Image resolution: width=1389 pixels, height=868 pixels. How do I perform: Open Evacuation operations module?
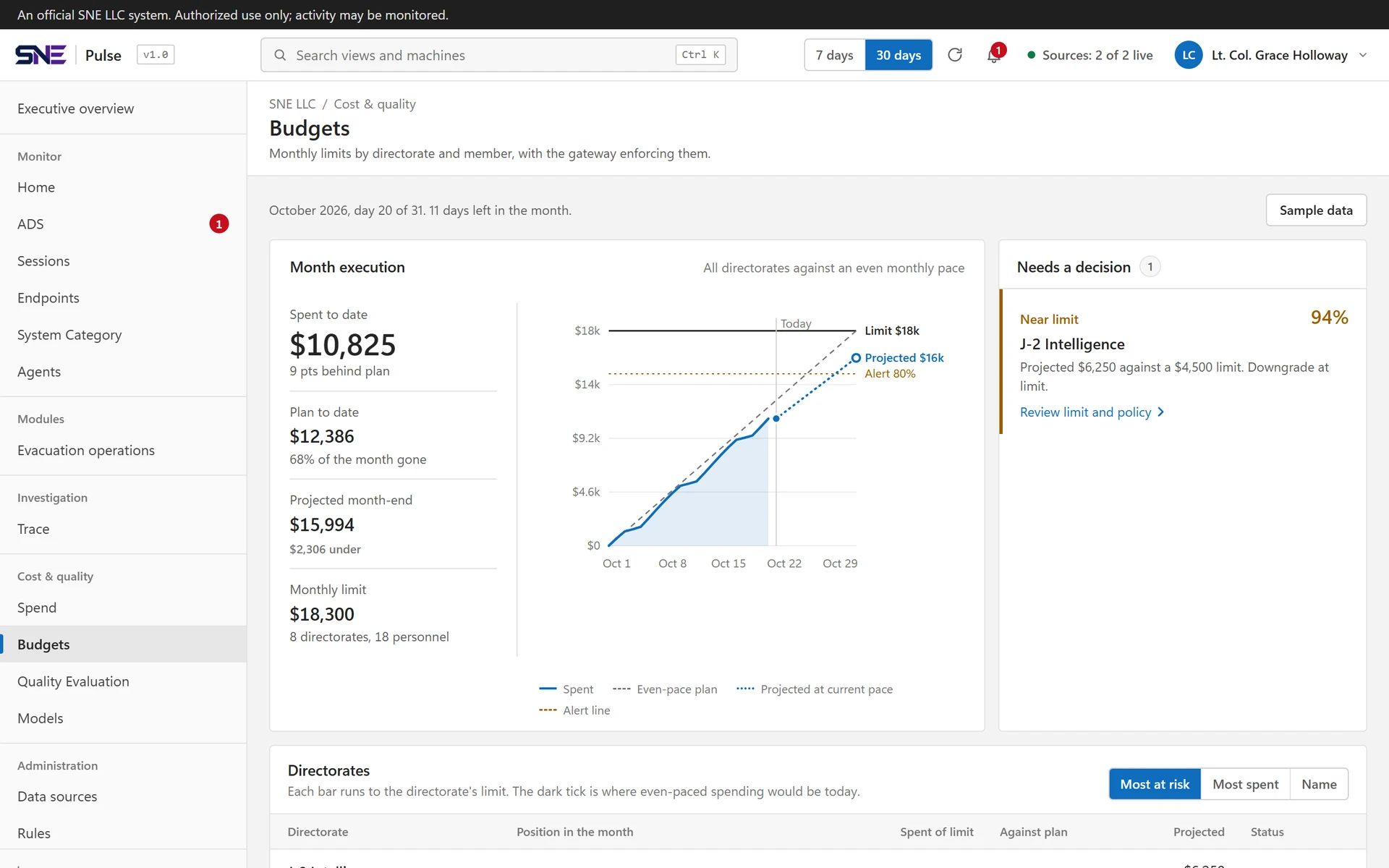click(123, 451)
